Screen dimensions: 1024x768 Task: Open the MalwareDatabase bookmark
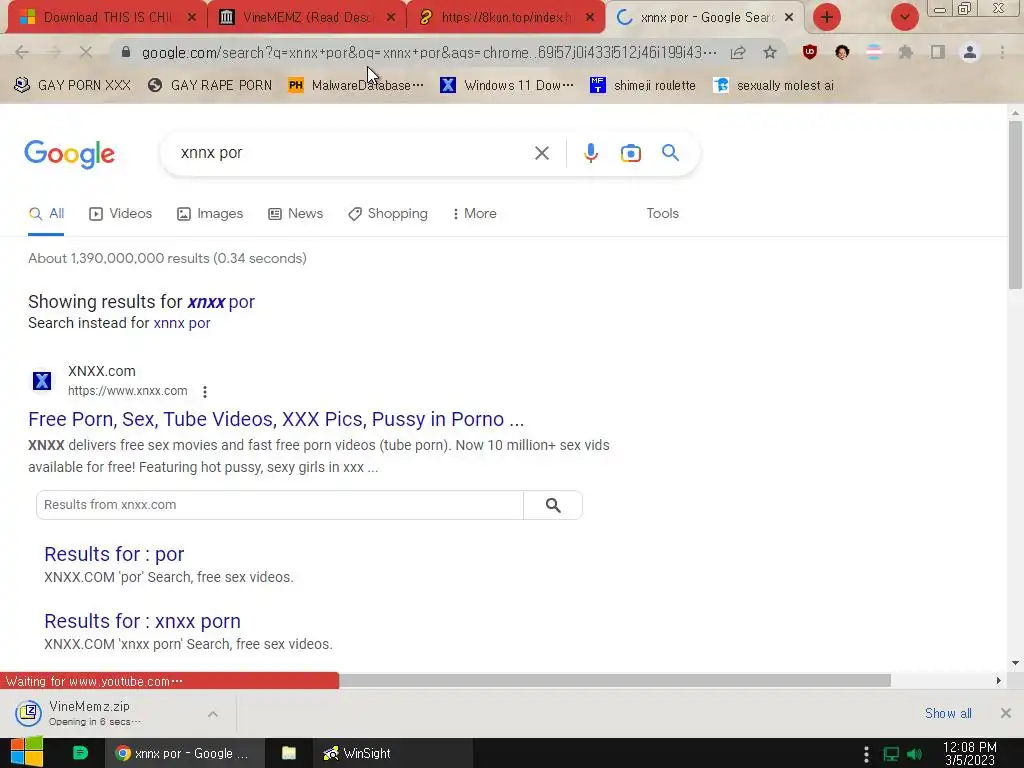pos(356,85)
